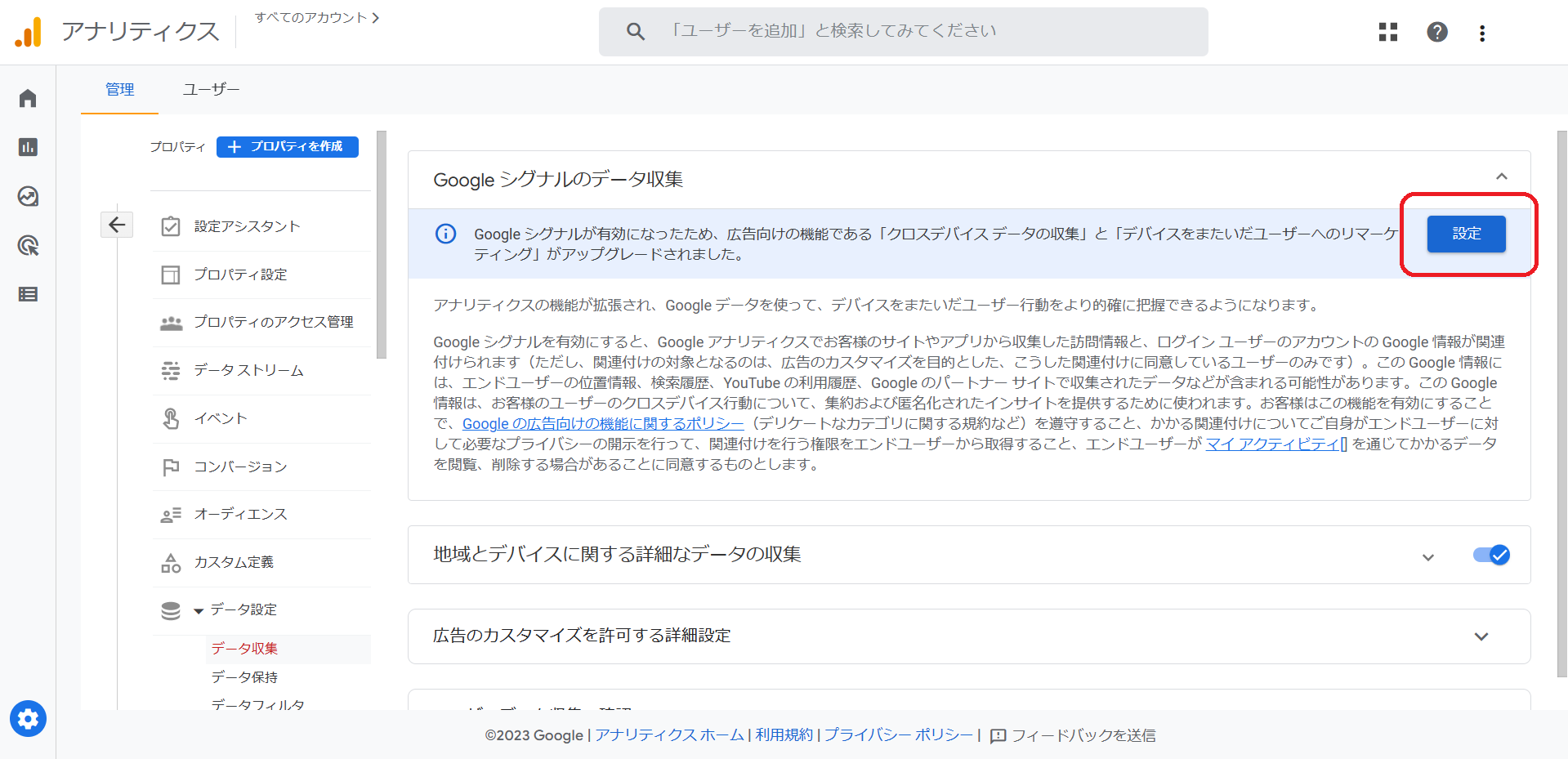Click the イベント touch icon

point(171,418)
